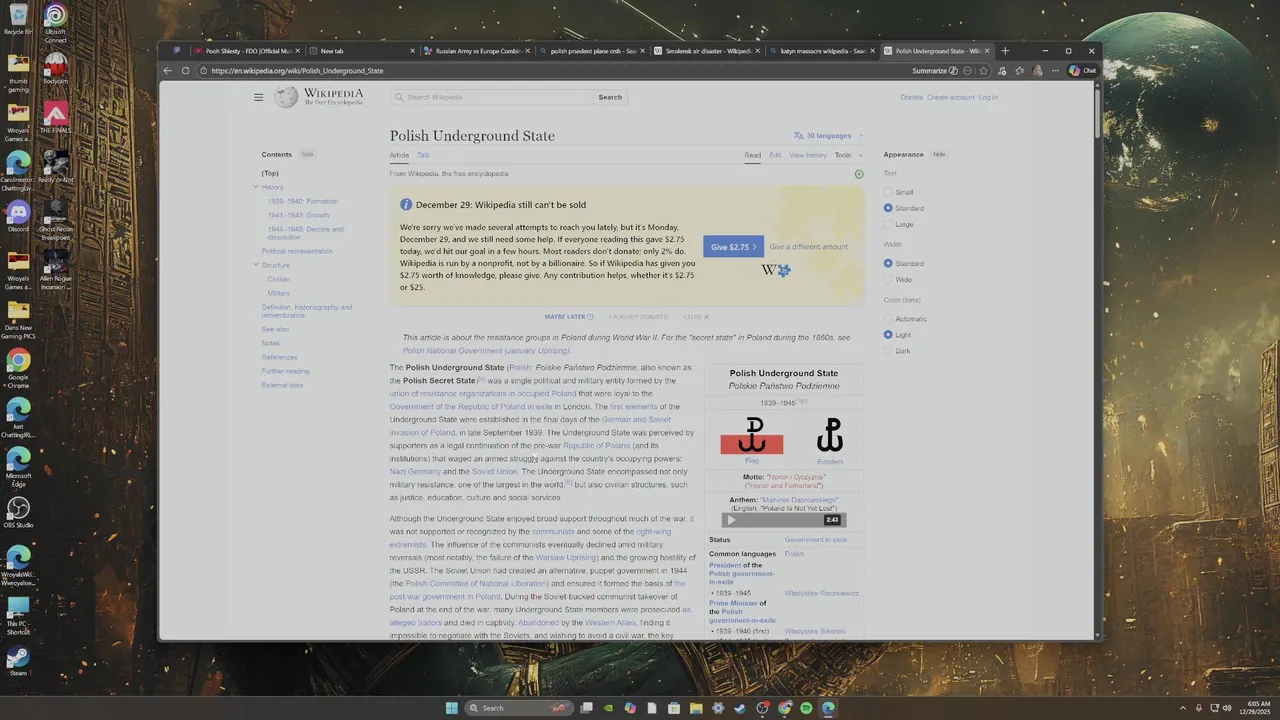Play the Mazurek Dąbrowskiego anthem audio

point(731,520)
